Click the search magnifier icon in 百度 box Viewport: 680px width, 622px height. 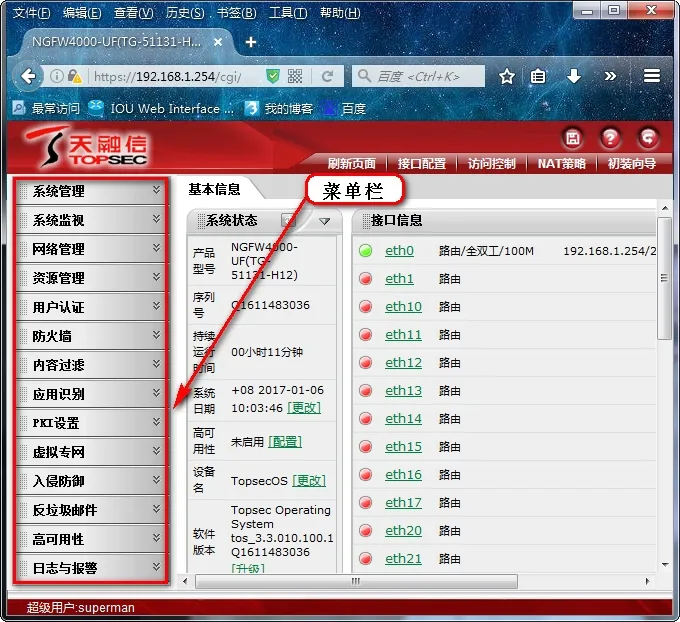364,76
